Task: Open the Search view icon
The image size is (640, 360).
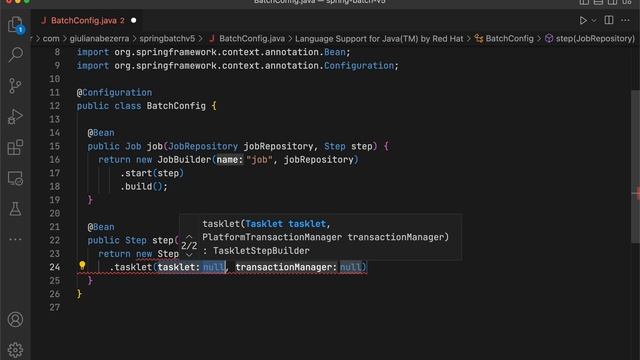Action: click(x=16, y=54)
